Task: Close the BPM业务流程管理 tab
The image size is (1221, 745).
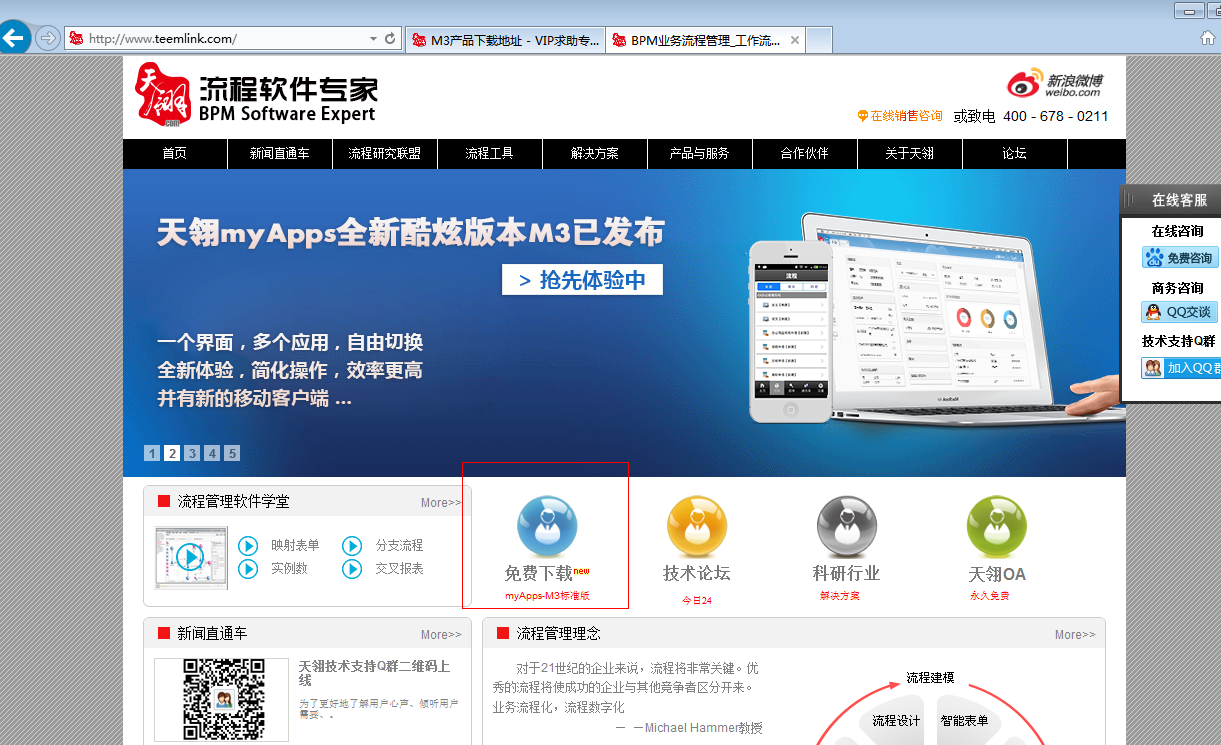Action: click(x=795, y=41)
